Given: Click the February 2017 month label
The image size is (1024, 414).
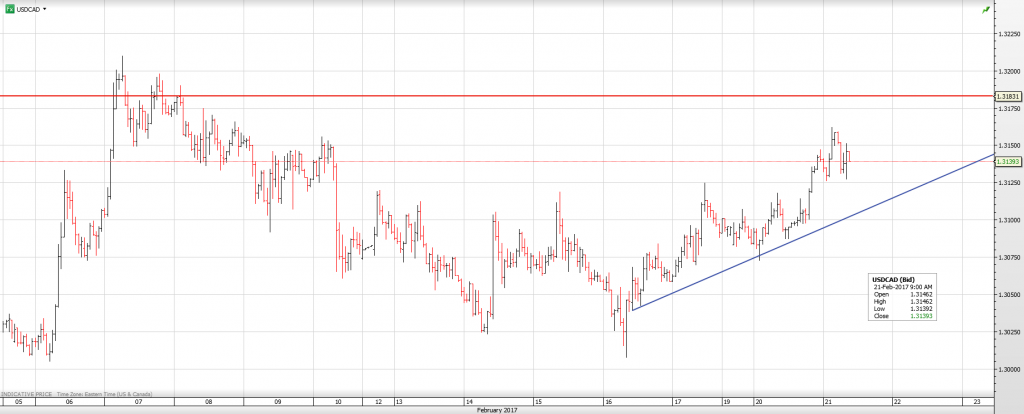Looking at the screenshot, I should [497, 410].
